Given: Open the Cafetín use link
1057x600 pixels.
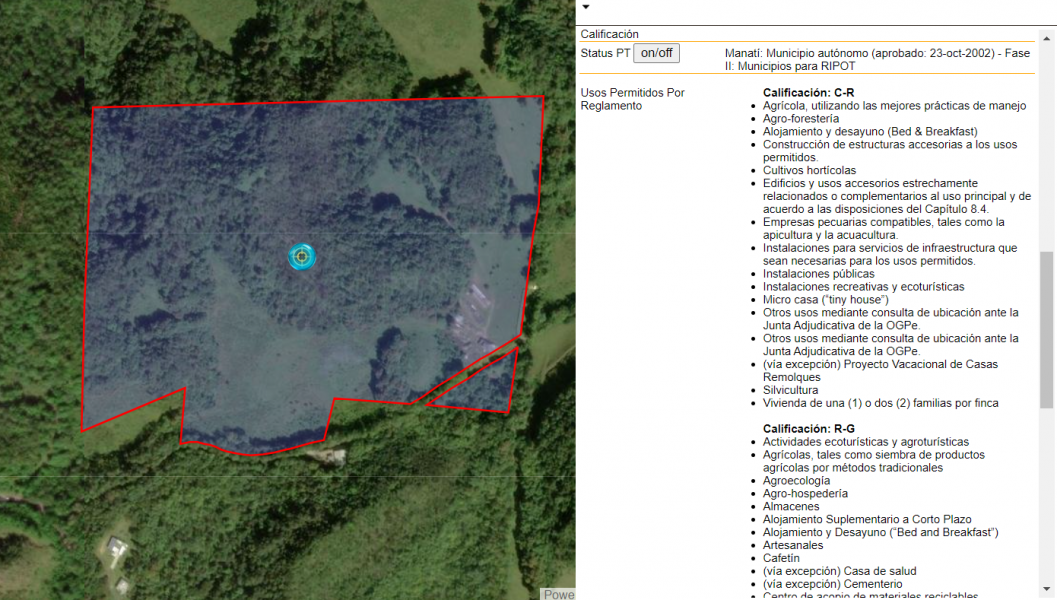Looking at the screenshot, I should 780,557.
